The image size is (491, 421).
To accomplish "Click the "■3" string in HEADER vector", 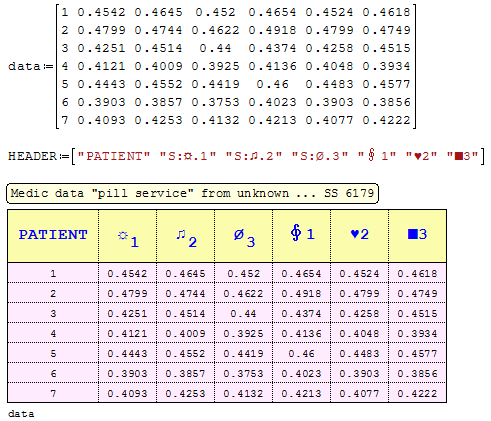I will click(x=462, y=156).
